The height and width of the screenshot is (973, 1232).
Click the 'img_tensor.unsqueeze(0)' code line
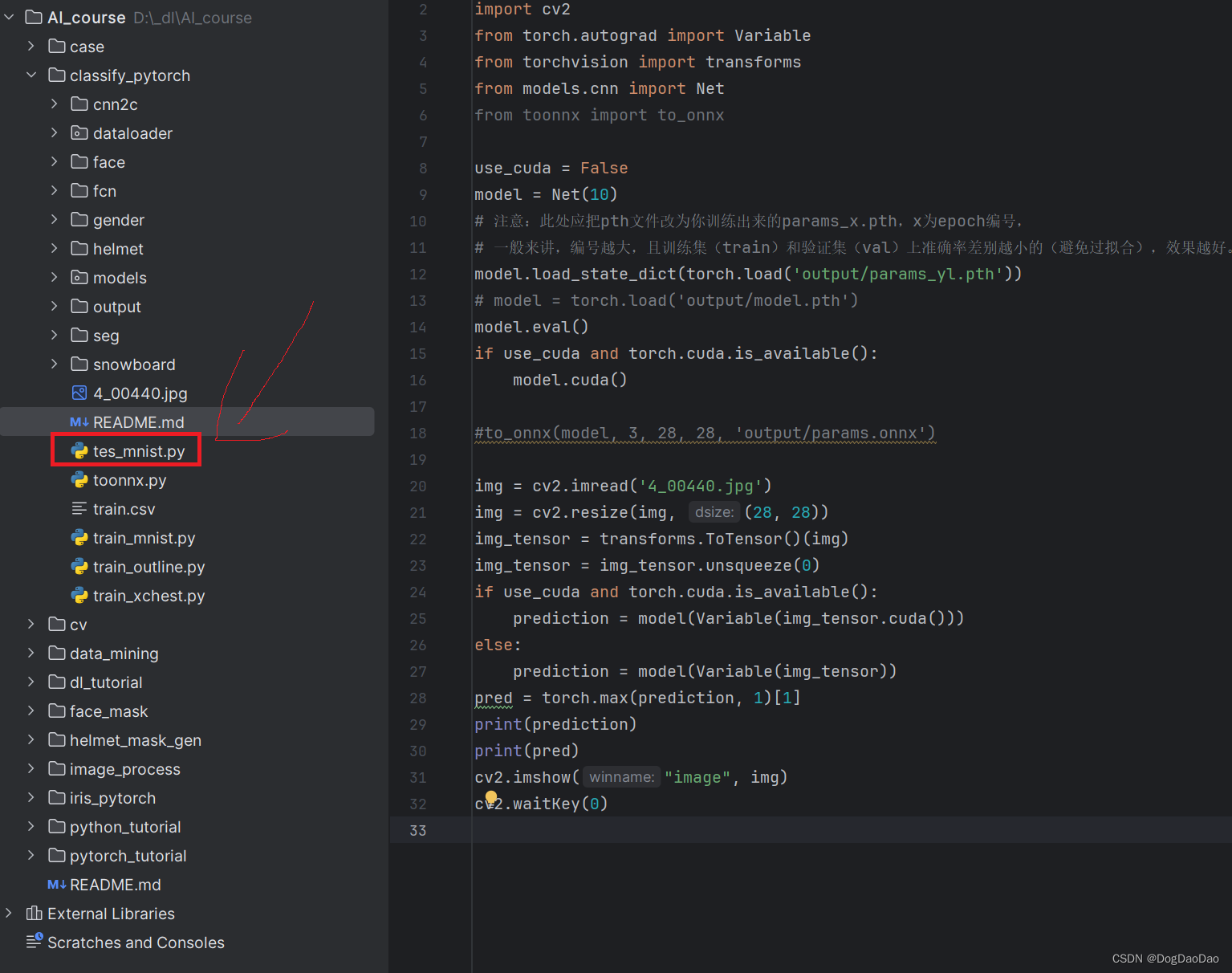(x=647, y=565)
